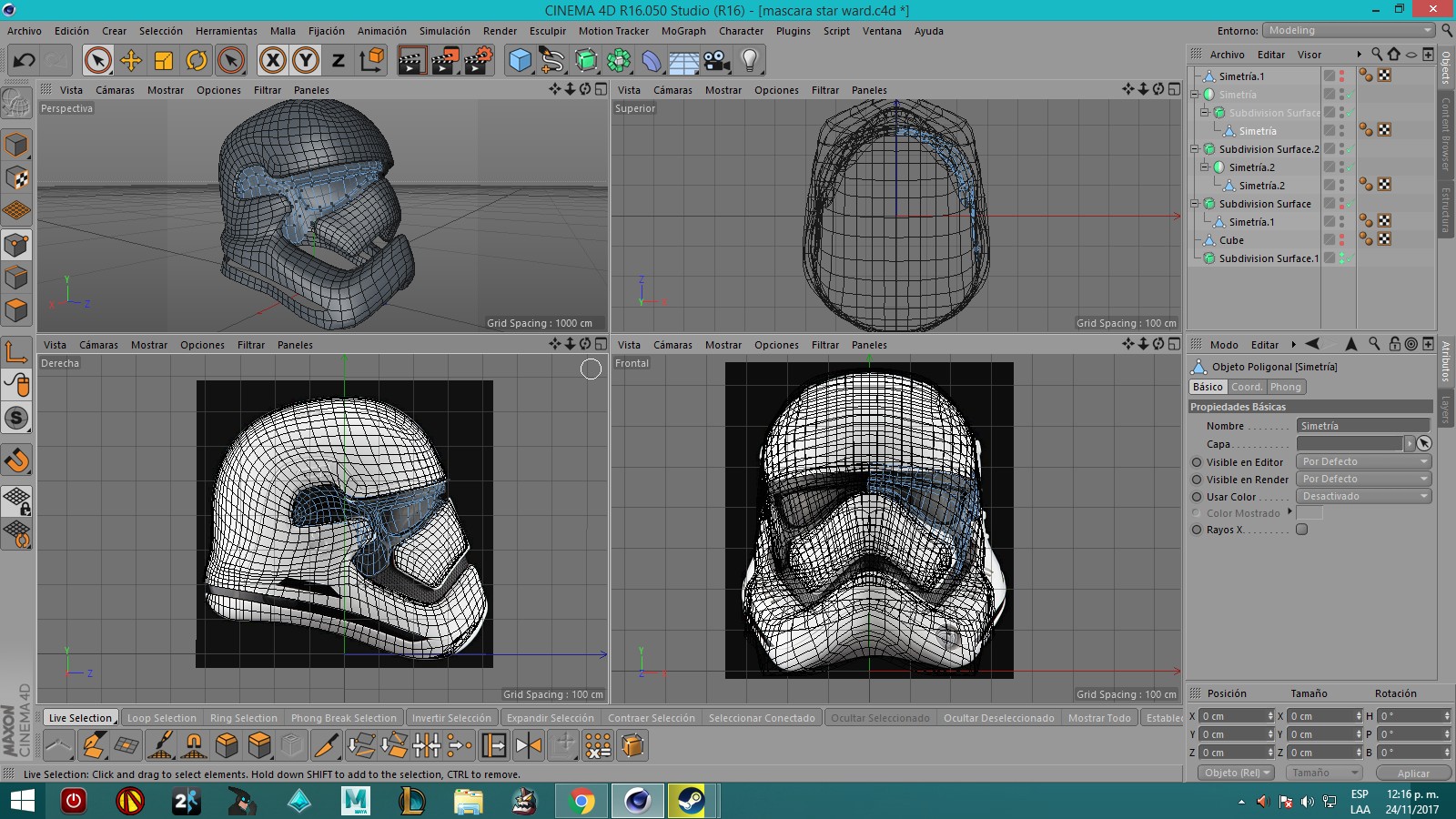Click Ring Selection button
Image resolution: width=1456 pixels, height=819 pixels.
[x=243, y=718]
